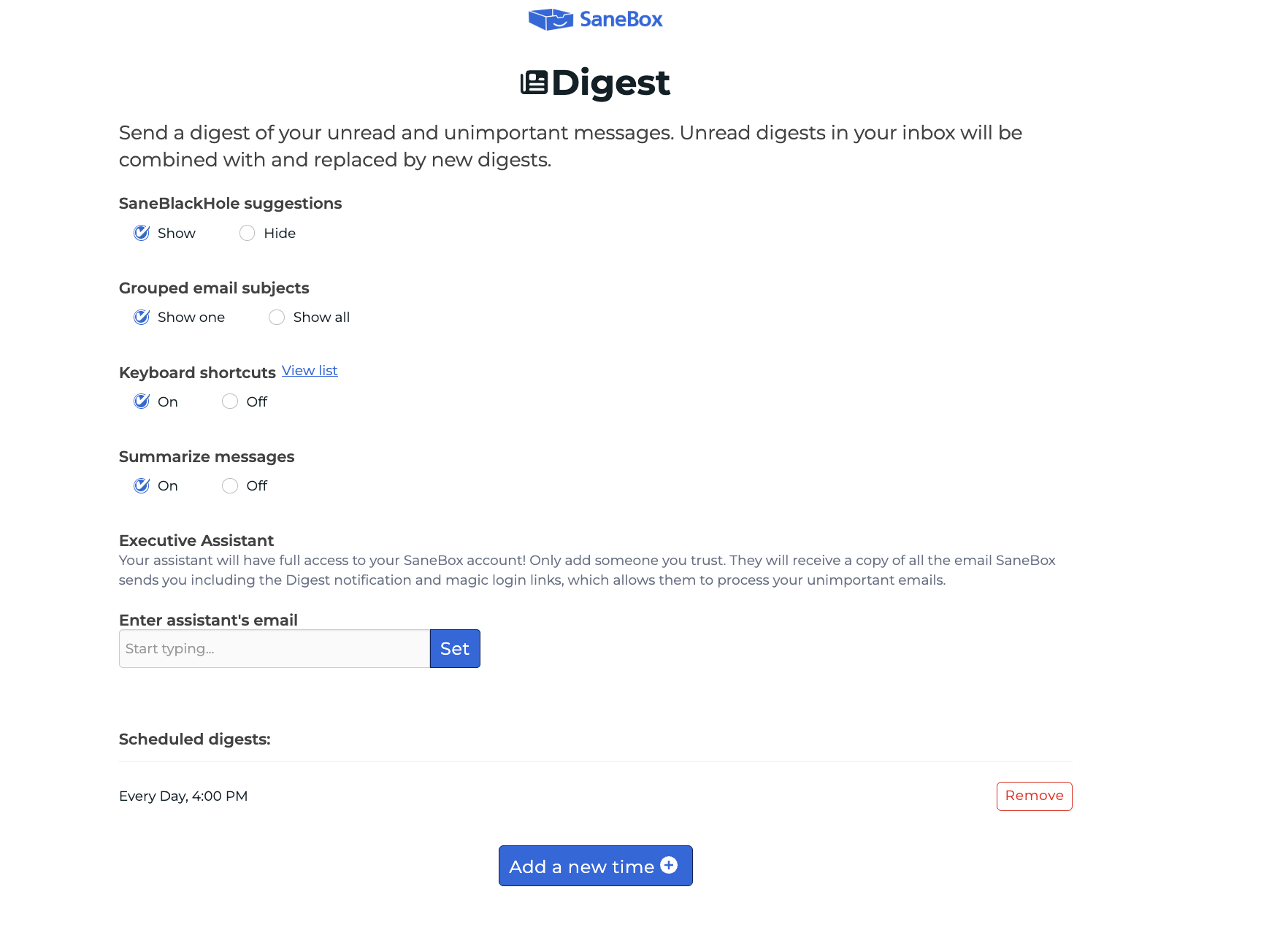Click the Set button for assistant email
Screen dimensions: 1288x930
[455, 648]
